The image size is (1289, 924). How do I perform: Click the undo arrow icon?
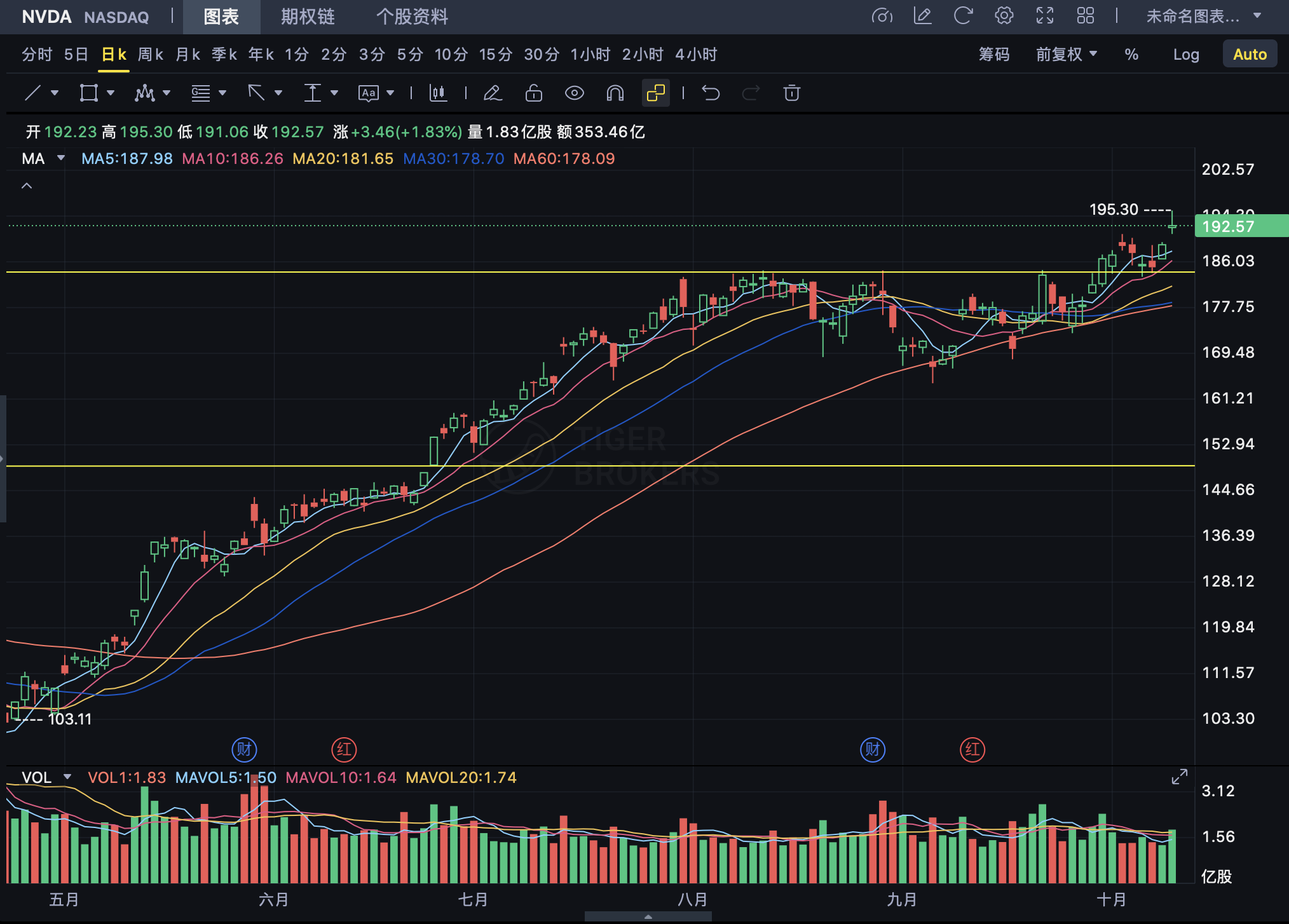click(x=711, y=93)
